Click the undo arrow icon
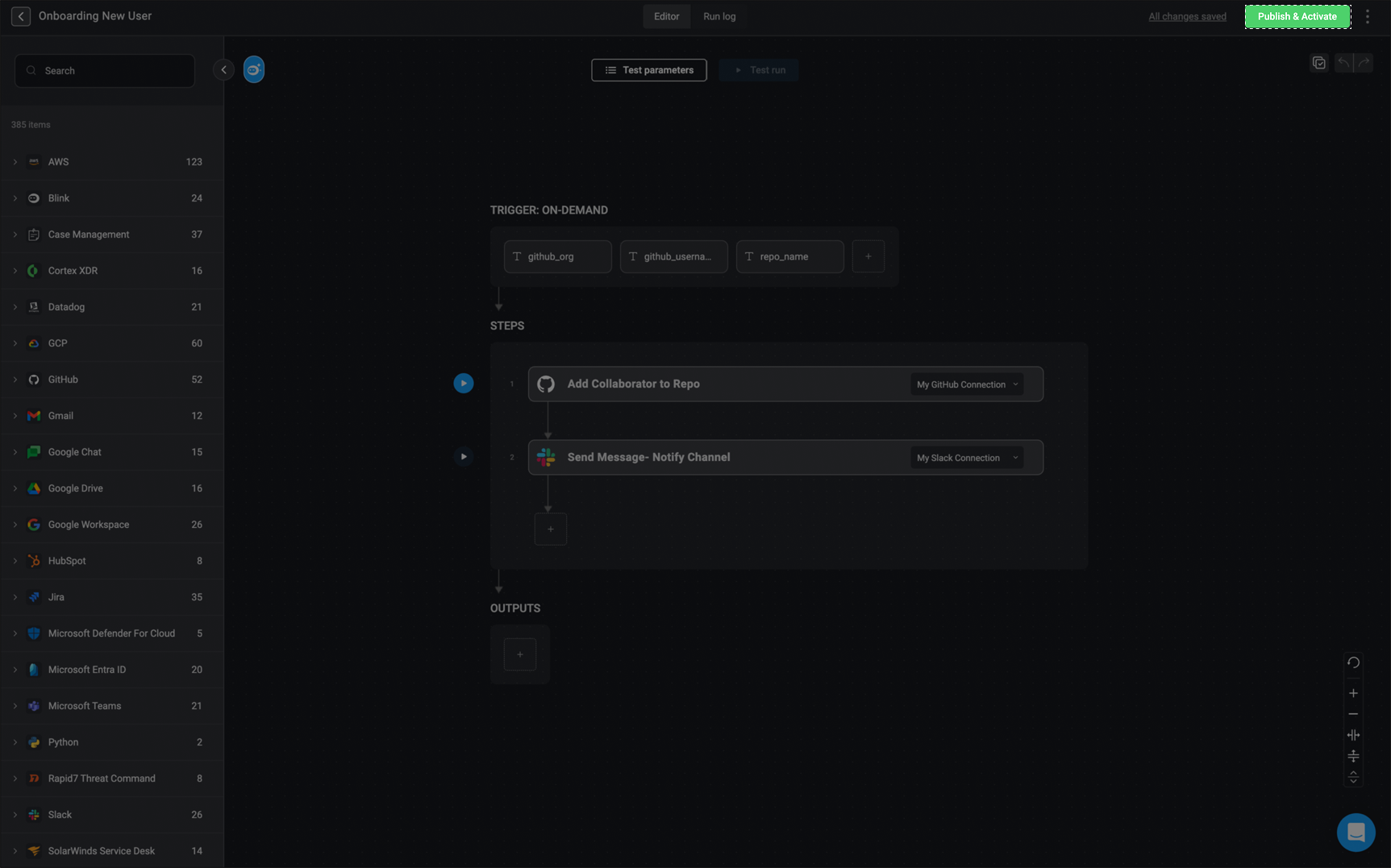The image size is (1391, 868). pos(1343,63)
